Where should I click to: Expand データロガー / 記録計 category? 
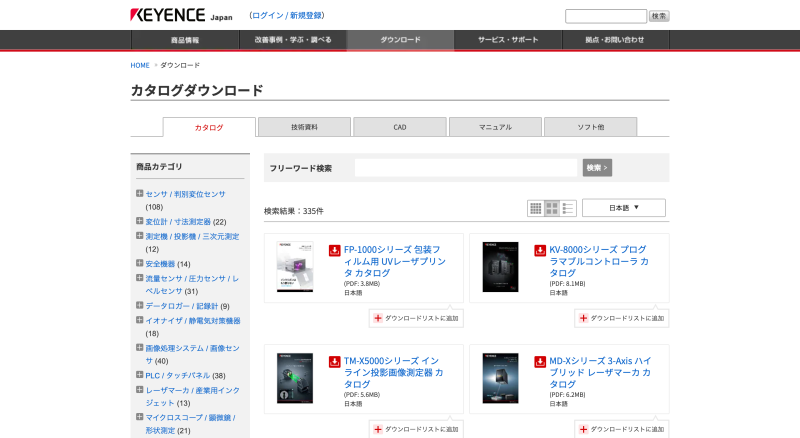tap(139, 305)
